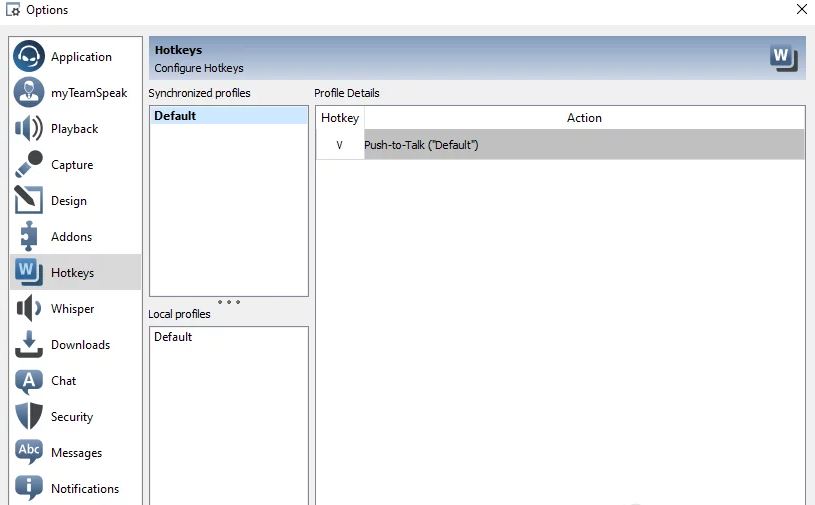Viewport: 815px width, 505px height.
Task: Open the Messages section
Action: (76, 453)
